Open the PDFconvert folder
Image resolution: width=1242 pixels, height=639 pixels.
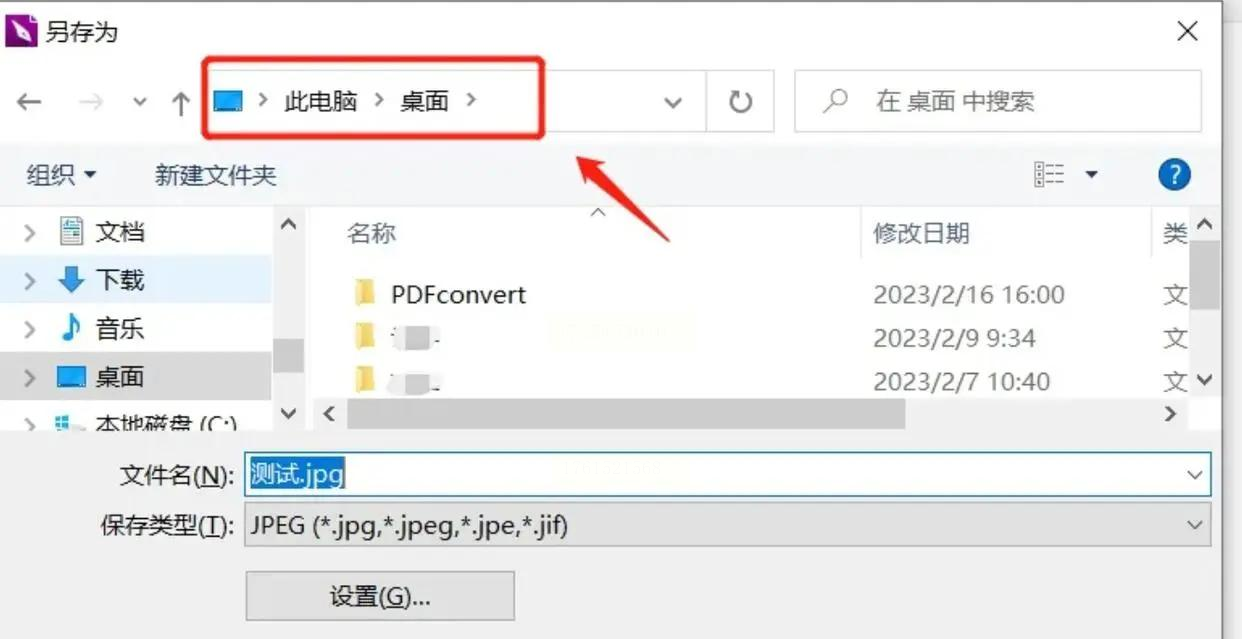click(x=458, y=295)
